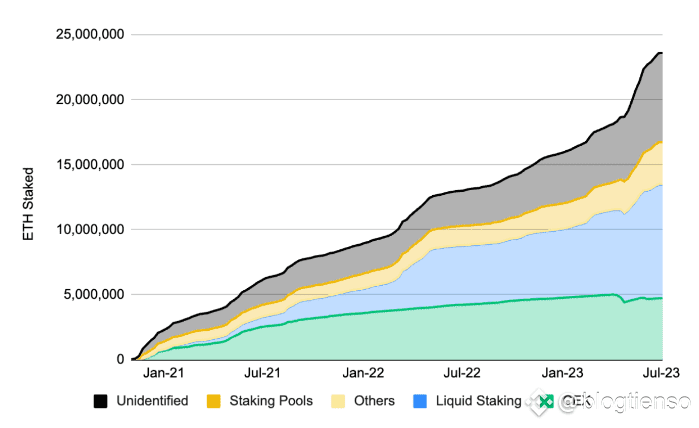Click the Jan-21 x-axis label
The image size is (699, 428).
click(163, 373)
